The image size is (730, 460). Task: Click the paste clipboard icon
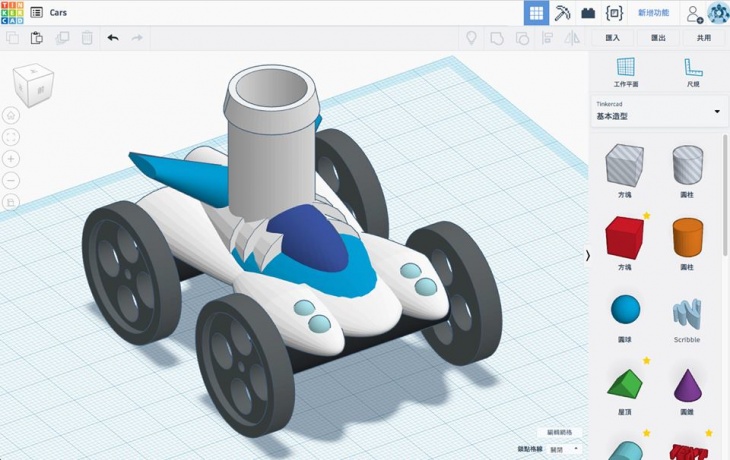pyautogui.click(x=37, y=38)
